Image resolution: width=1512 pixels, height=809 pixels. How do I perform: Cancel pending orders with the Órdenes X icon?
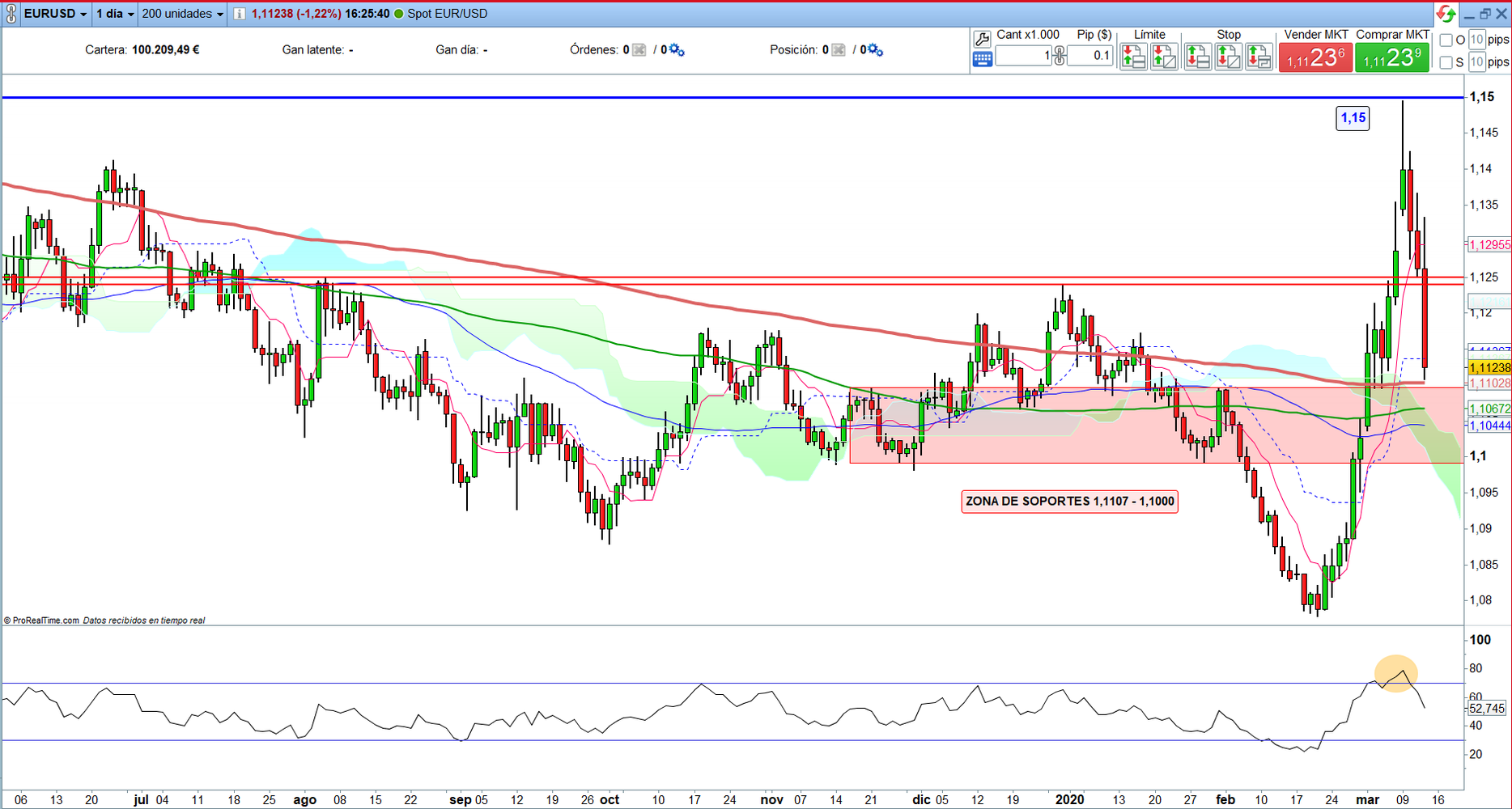coord(639,50)
